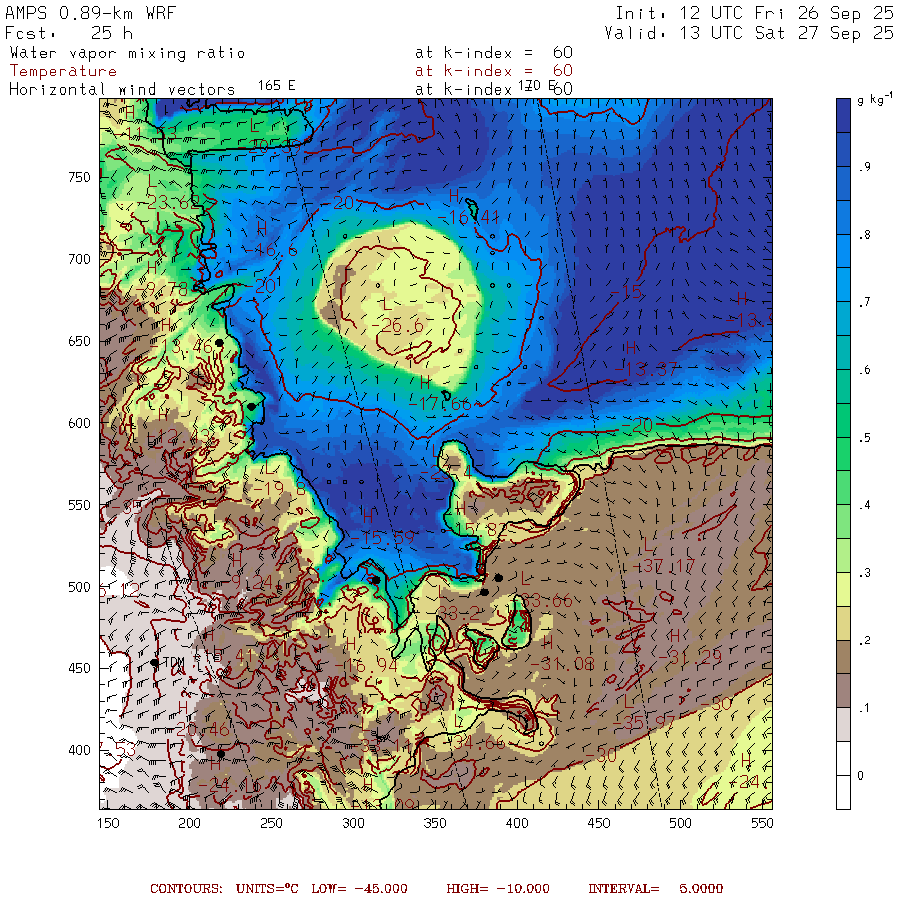
Task: Select the 'Horizontal wind vectors' legend text
Action: click(x=122, y=89)
